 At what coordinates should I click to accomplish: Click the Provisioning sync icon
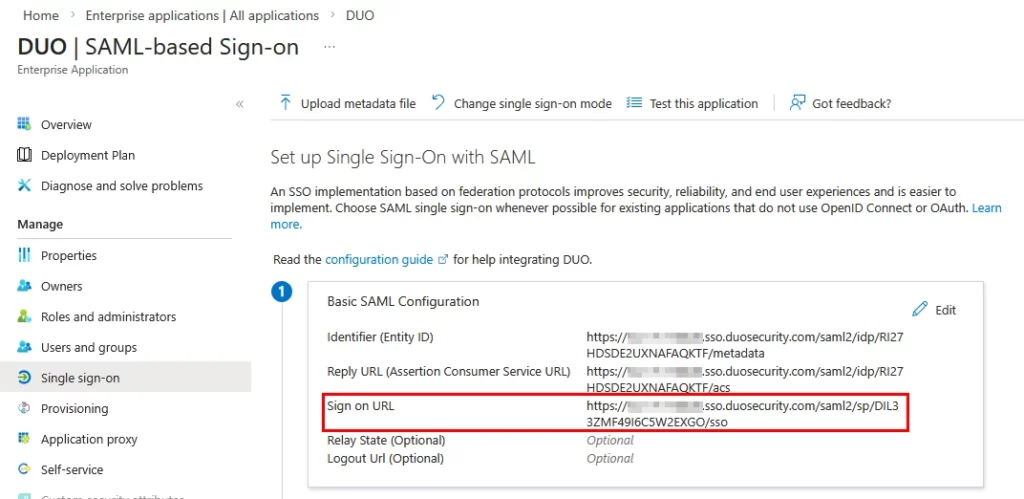pos(24,408)
